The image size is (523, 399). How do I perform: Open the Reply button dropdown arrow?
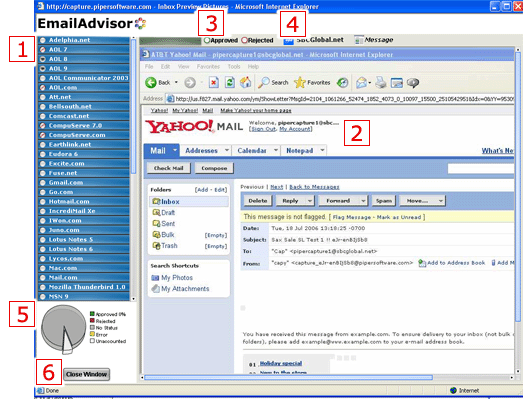tap(310, 201)
